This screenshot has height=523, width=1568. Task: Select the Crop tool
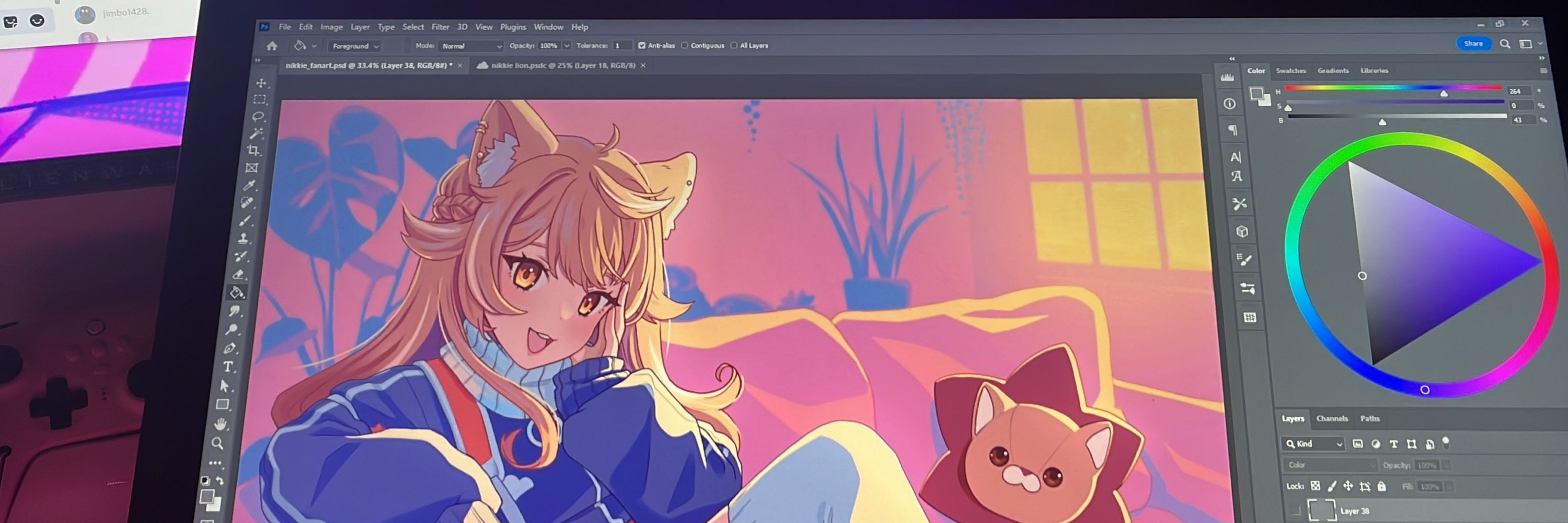pos(254,150)
